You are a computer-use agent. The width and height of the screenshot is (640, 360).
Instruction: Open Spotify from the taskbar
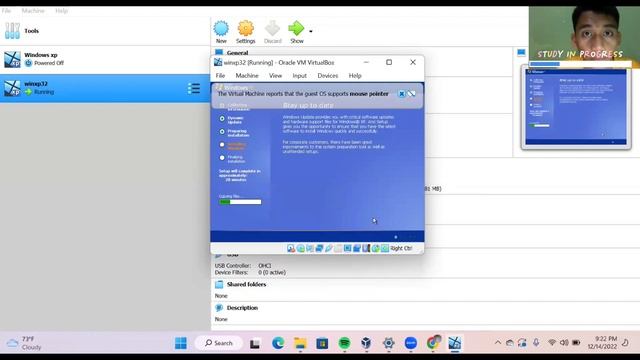pos(344,343)
